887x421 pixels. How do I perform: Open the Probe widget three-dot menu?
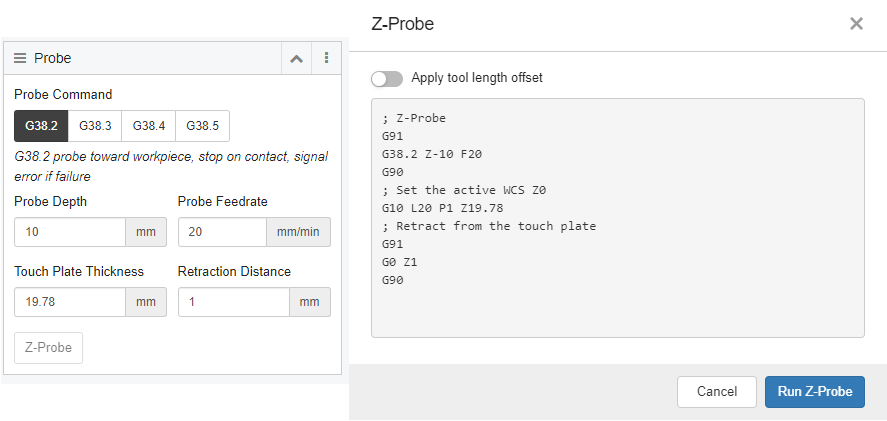click(326, 58)
